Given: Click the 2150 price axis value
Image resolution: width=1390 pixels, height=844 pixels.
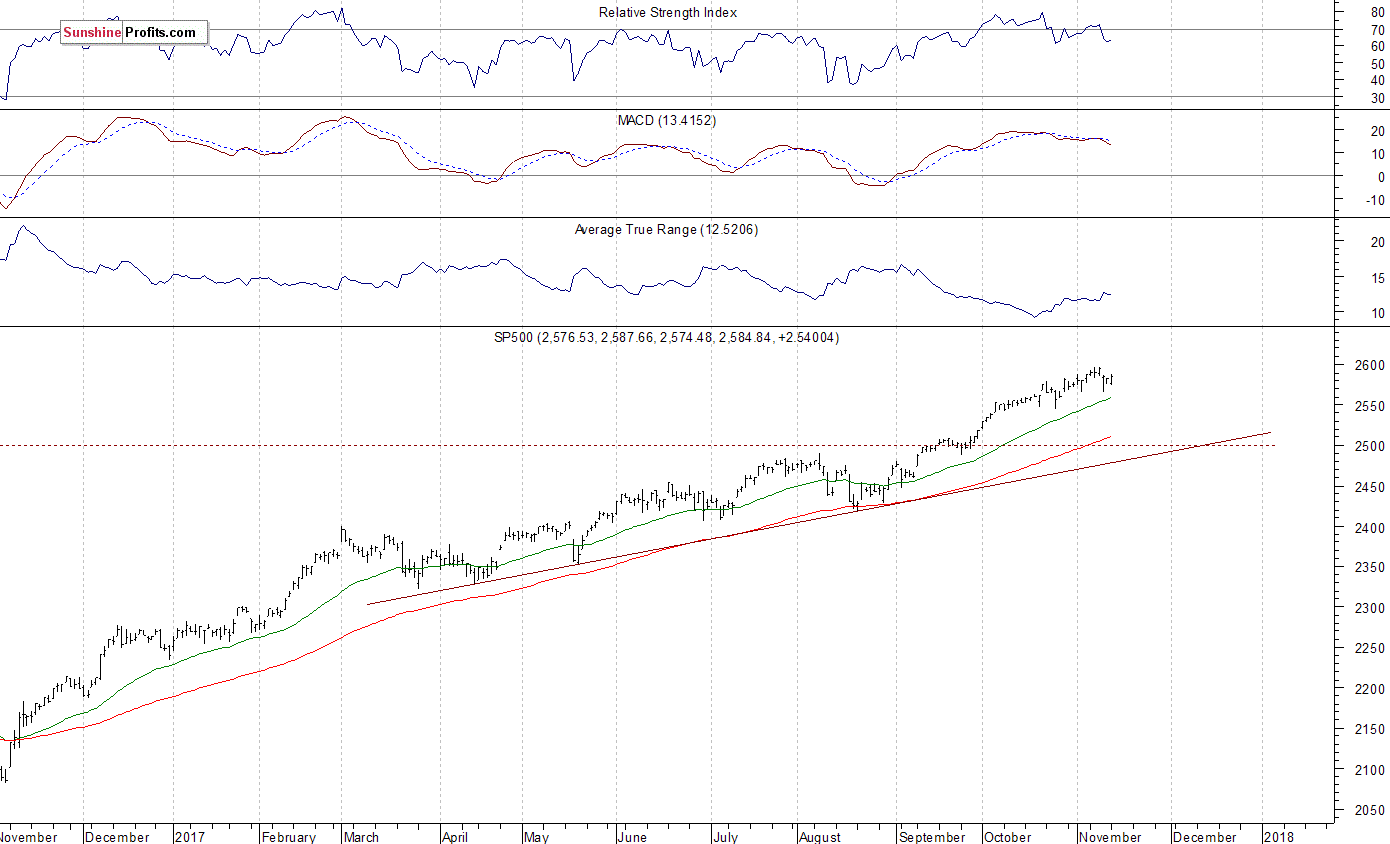Looking at the screenshot, I should tap(1370, 730).
